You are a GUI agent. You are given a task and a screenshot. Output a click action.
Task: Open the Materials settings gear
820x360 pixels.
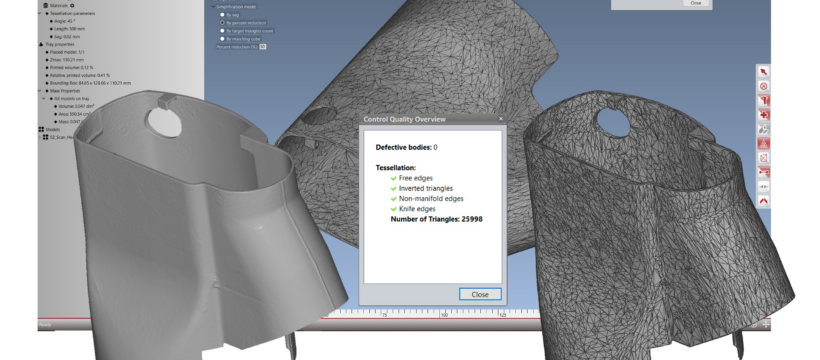point(72,5)
